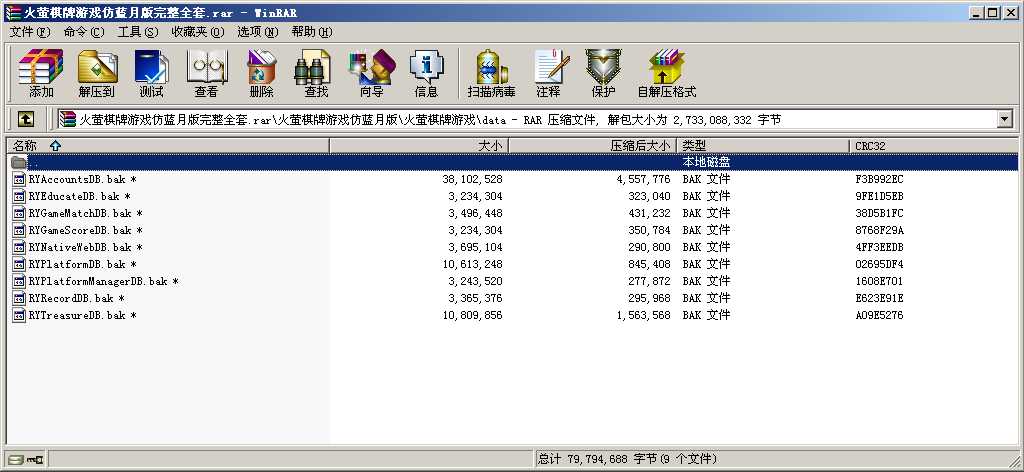Click CRC32 value F3B992EC
The width and height of the screenshot is (1024, 472).
click(879, 179)
